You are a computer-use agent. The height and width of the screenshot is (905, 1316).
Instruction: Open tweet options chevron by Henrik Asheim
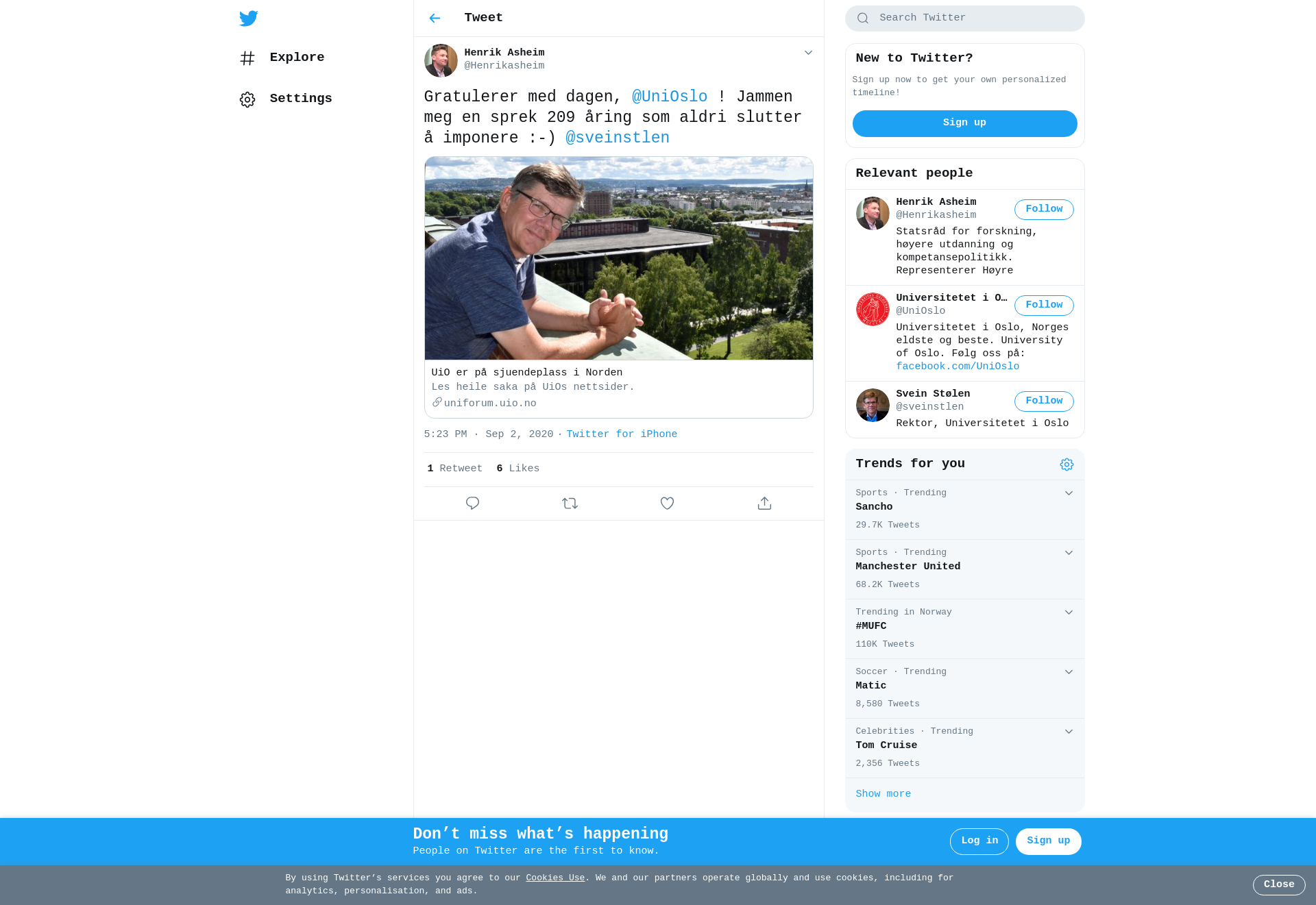pyautogui.click(x=808, y=53)
